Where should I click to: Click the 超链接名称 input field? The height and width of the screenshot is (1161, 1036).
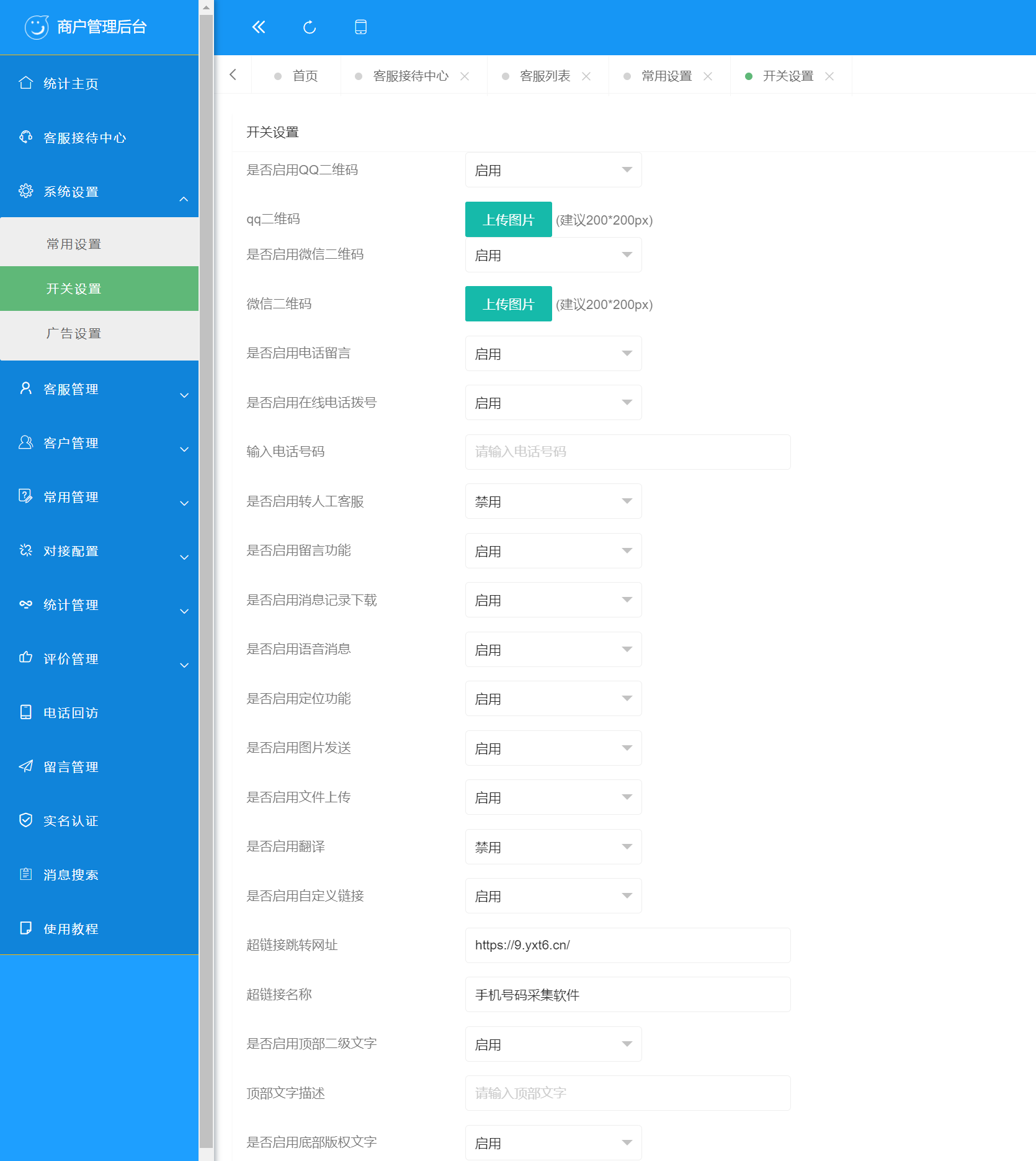tap(628, 995)
